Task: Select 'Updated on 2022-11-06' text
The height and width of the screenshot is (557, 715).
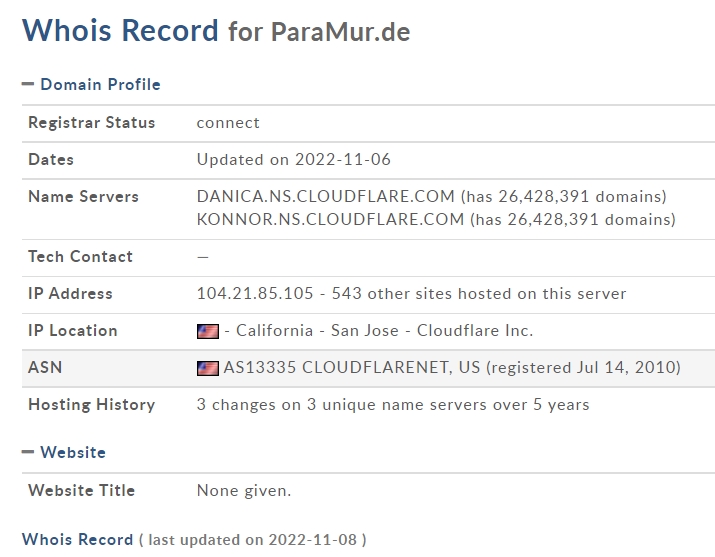Action: (x=294, y=160)
